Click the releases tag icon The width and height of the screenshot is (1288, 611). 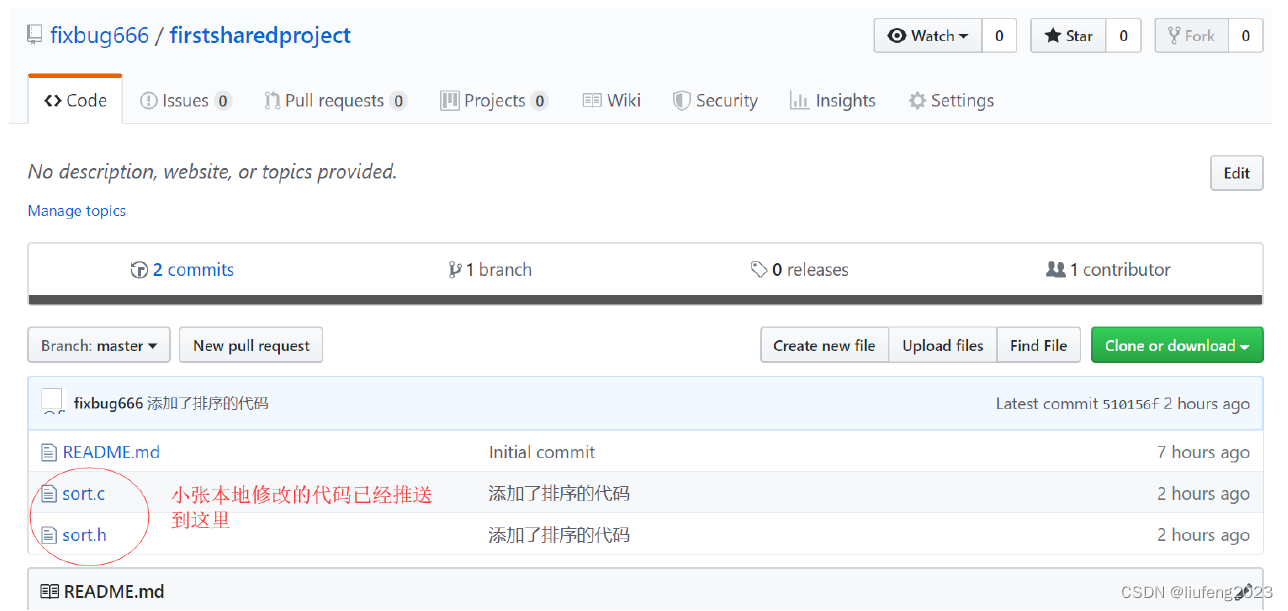pos(759,270)
